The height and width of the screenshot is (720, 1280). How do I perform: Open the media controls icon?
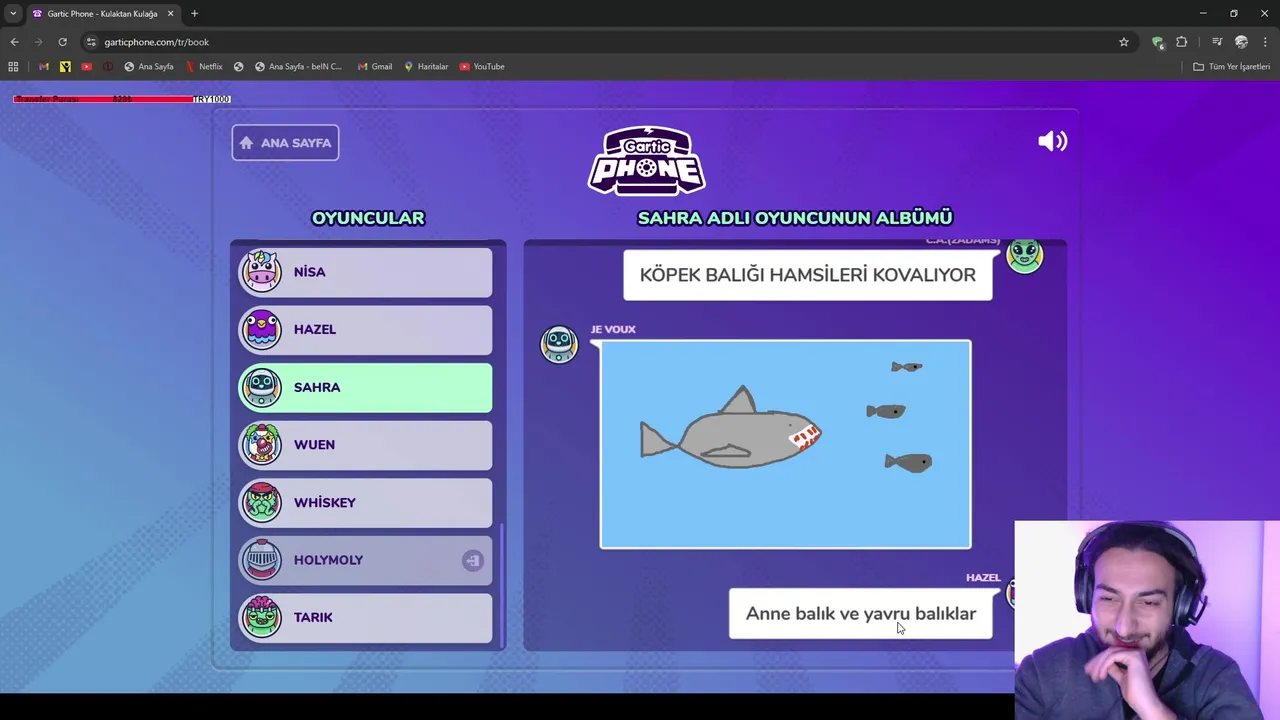[1217, 42]
